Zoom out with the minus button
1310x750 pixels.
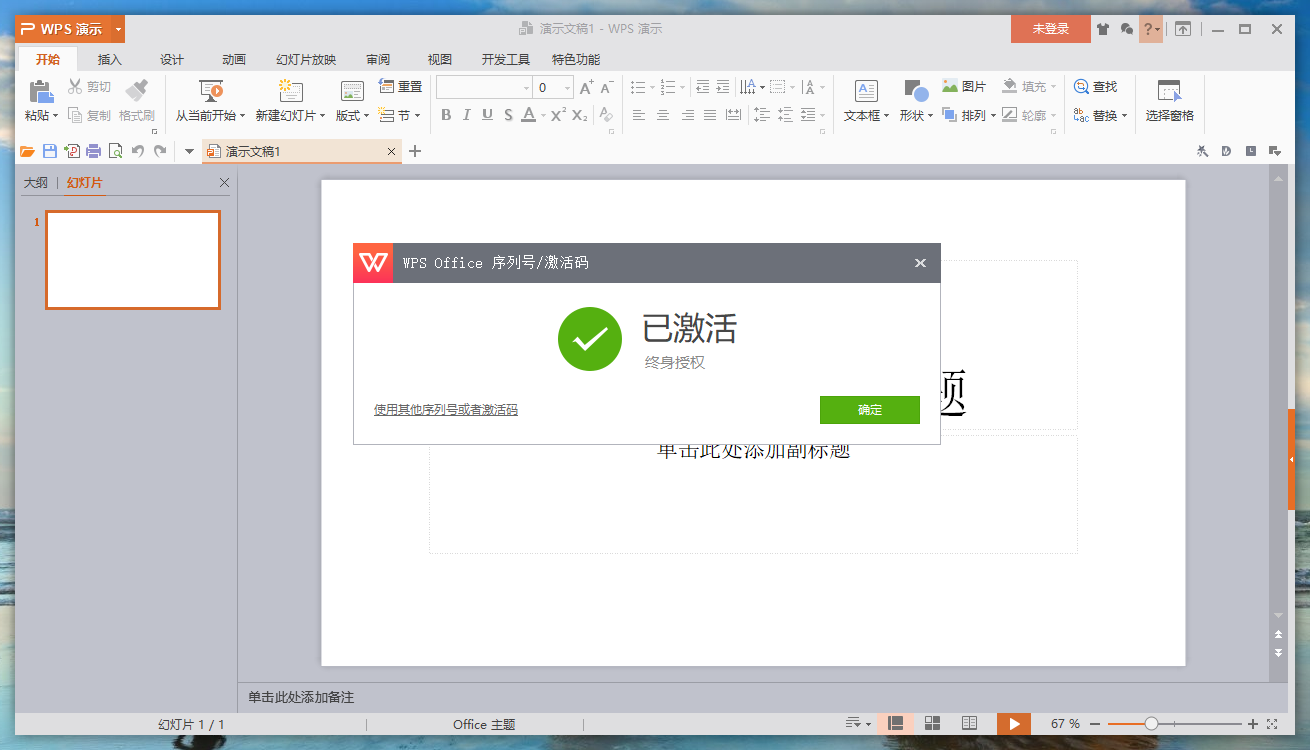click(x=1095, y=723)
